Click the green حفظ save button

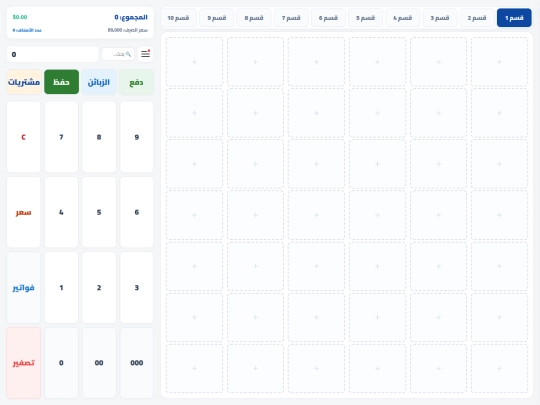[61, 82]
